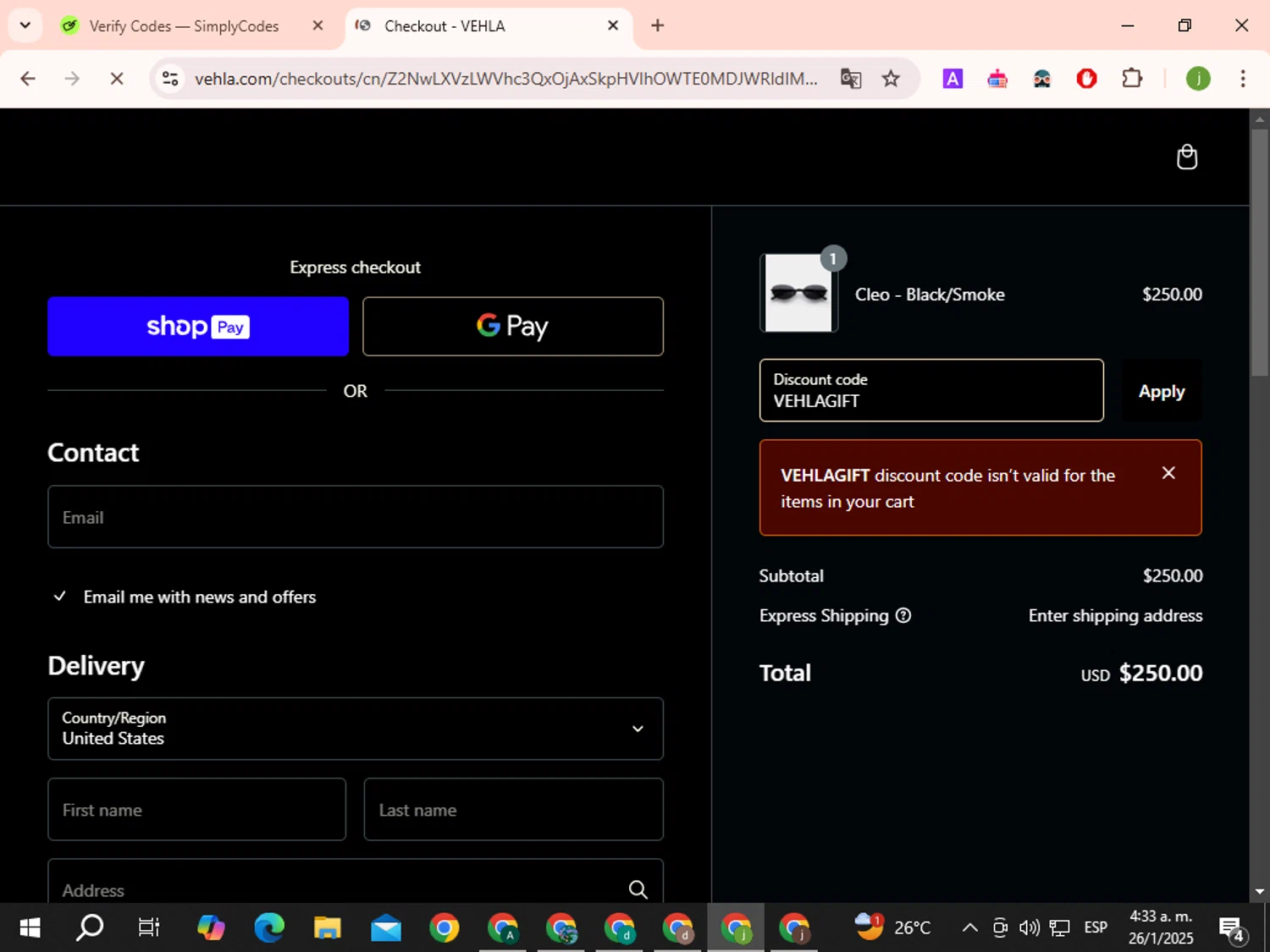Viewport: 1270px width, 952px height.
Task: Open the Windows Start menu
Action: [x=30, y=928]
